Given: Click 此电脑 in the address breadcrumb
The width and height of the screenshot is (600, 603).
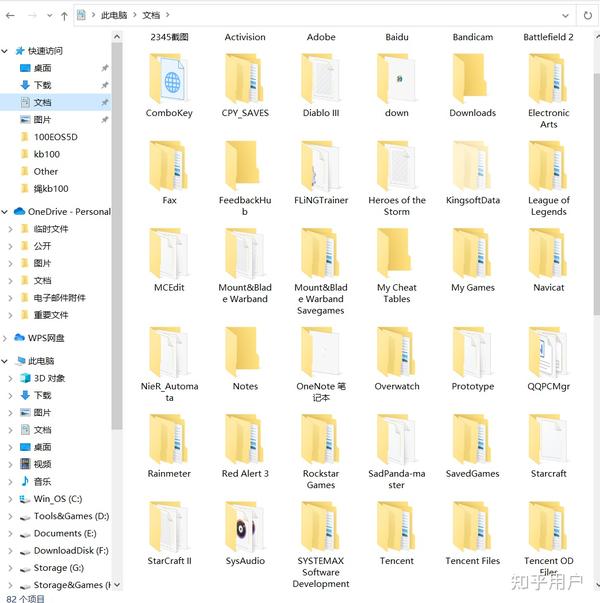Looking at the screenshot, I should coord(114,15).
